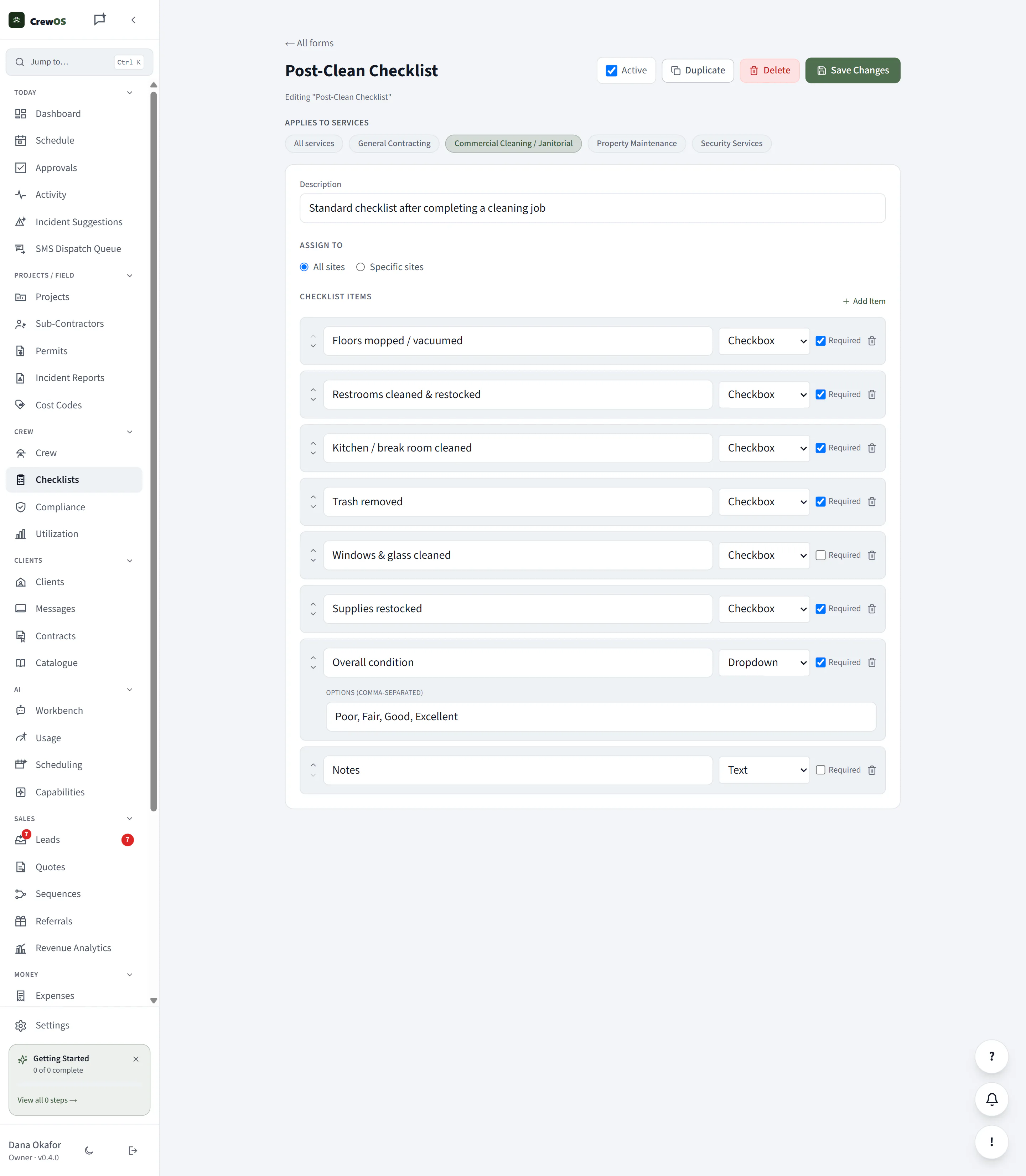Screen dimensions: 1026x1176
Task: Open the Dropdown type selector for Overall condition
Action: coord(764,663)
